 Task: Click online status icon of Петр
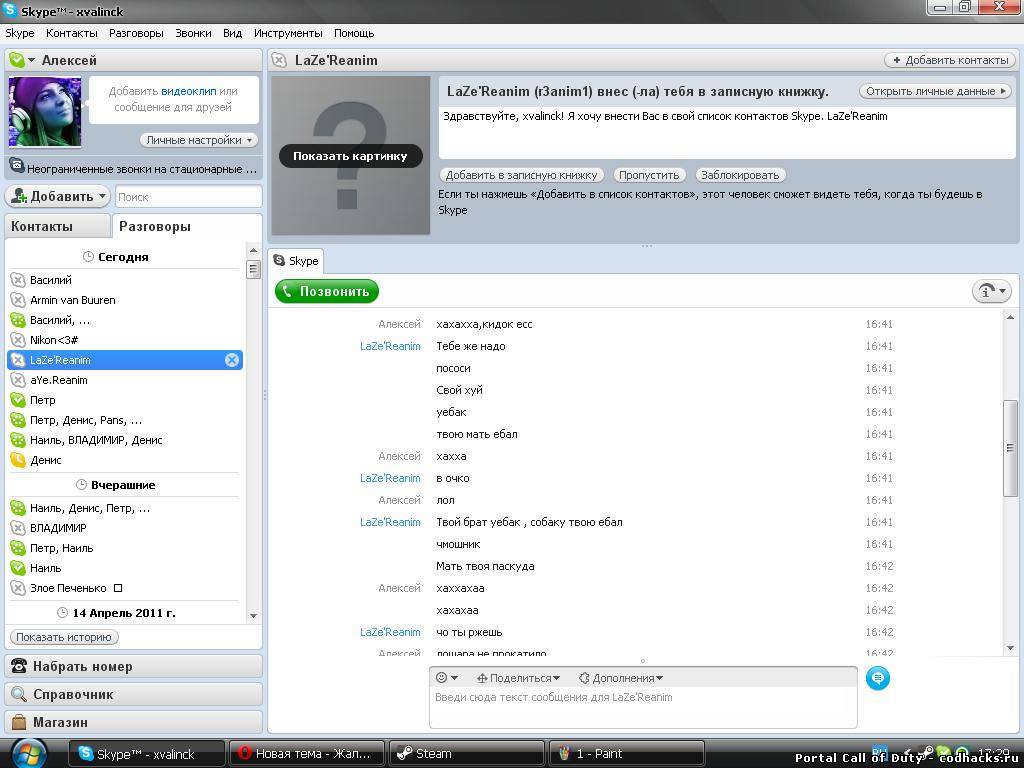click(x=18, y=400)
